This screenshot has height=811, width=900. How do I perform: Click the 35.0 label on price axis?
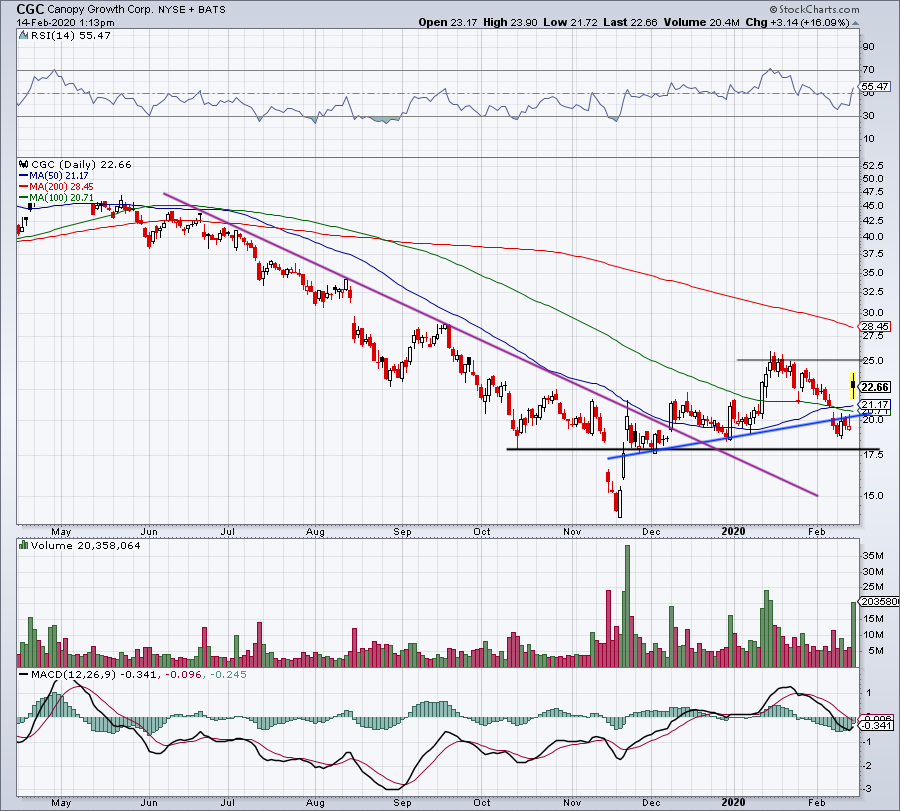pos(872,273)
